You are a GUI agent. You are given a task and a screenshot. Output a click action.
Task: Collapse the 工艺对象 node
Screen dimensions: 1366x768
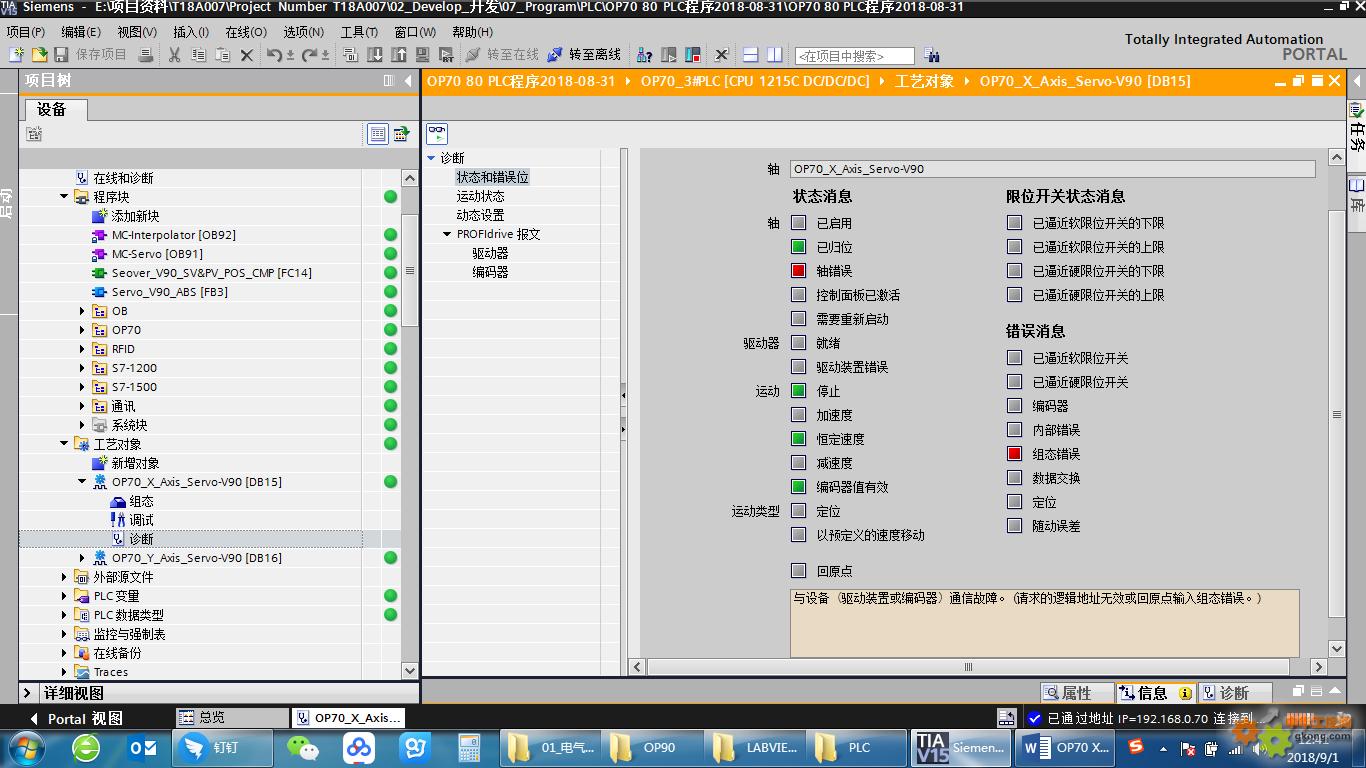(x=64, y=444)
